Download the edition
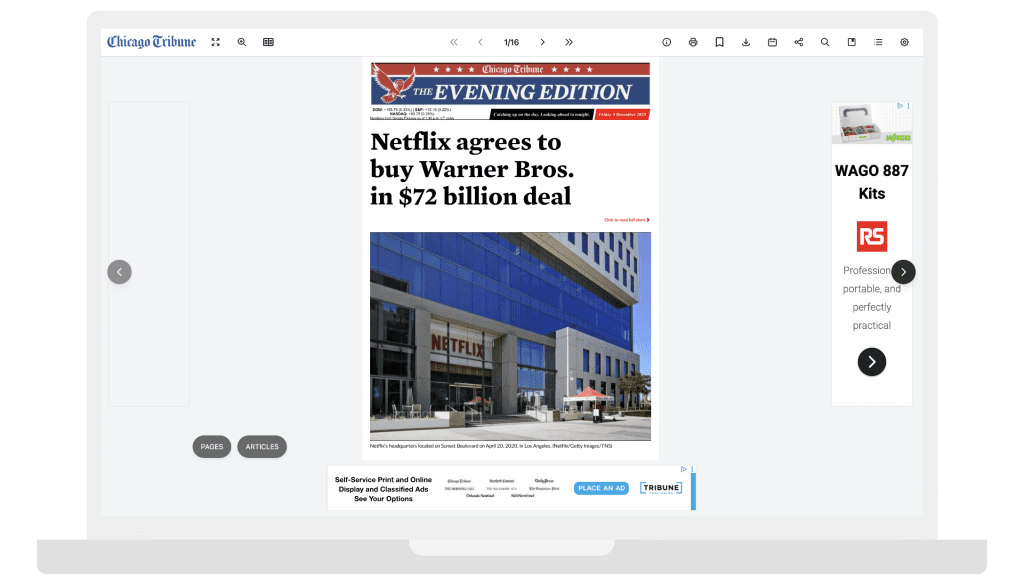The image size is (1024, 585). coord(746,42)
